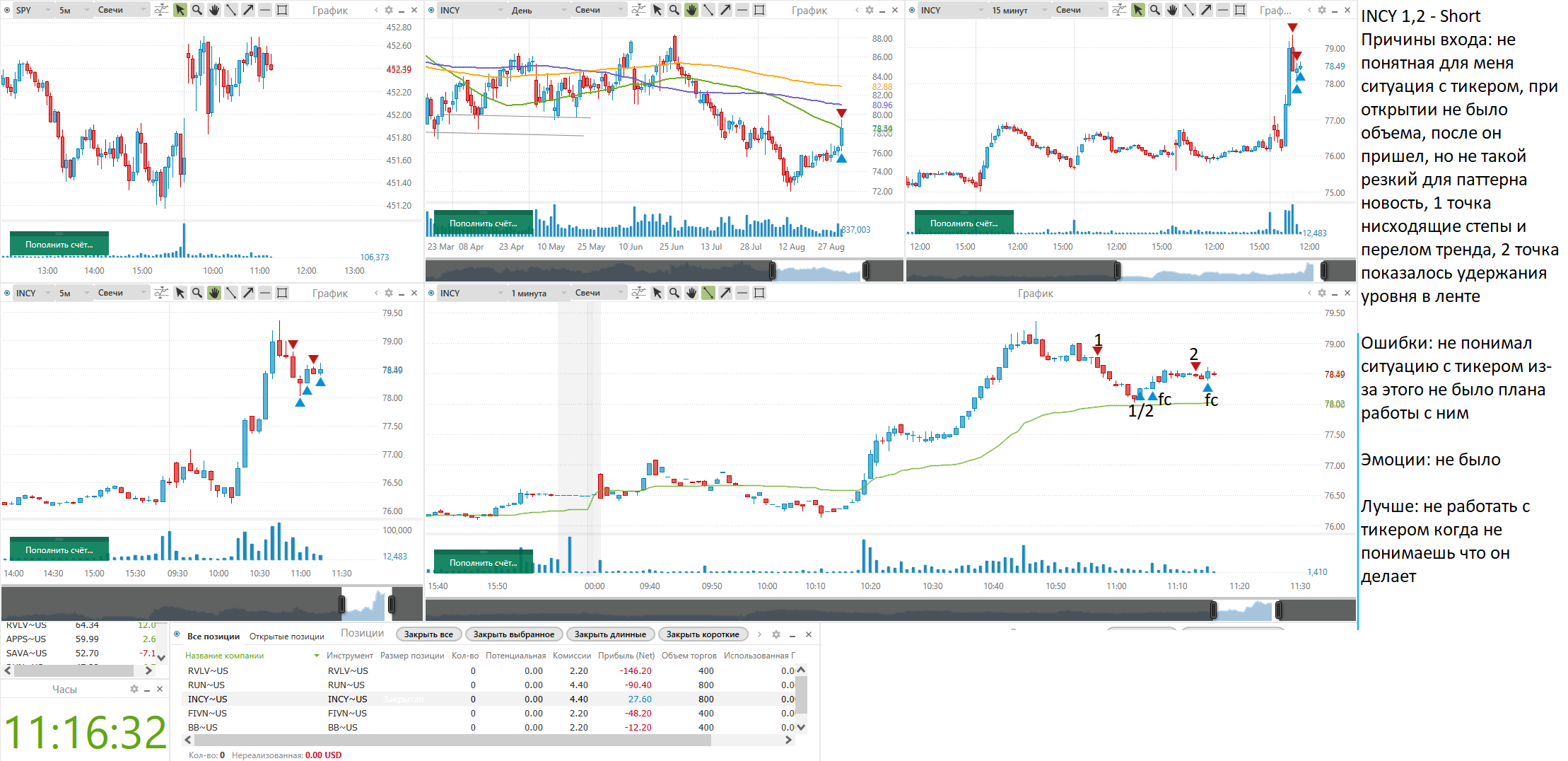Click Инструмент column header
Image resolution: width=1568 pixels, height=761 pixels.
350,656
